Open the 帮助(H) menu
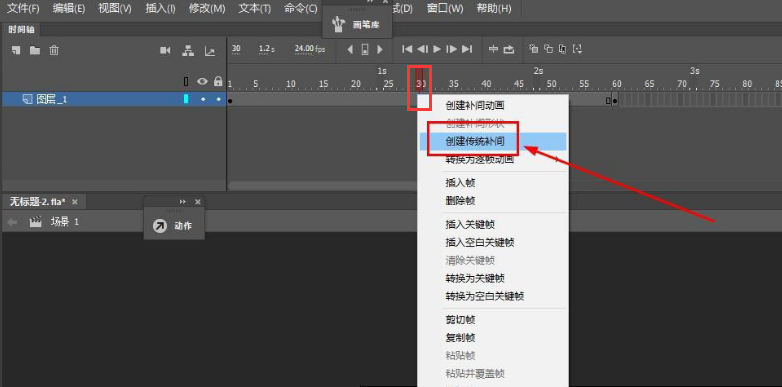The width and height of the screenshot is (782, 387). click(494, 8)
